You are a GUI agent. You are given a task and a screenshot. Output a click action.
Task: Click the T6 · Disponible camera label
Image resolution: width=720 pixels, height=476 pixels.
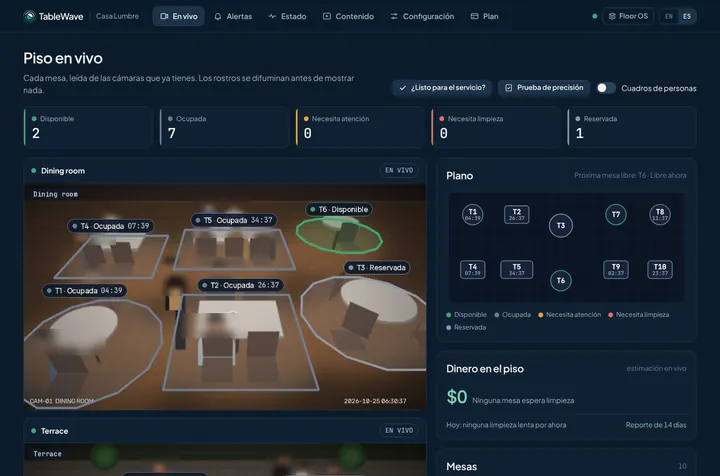coord(339,209)
